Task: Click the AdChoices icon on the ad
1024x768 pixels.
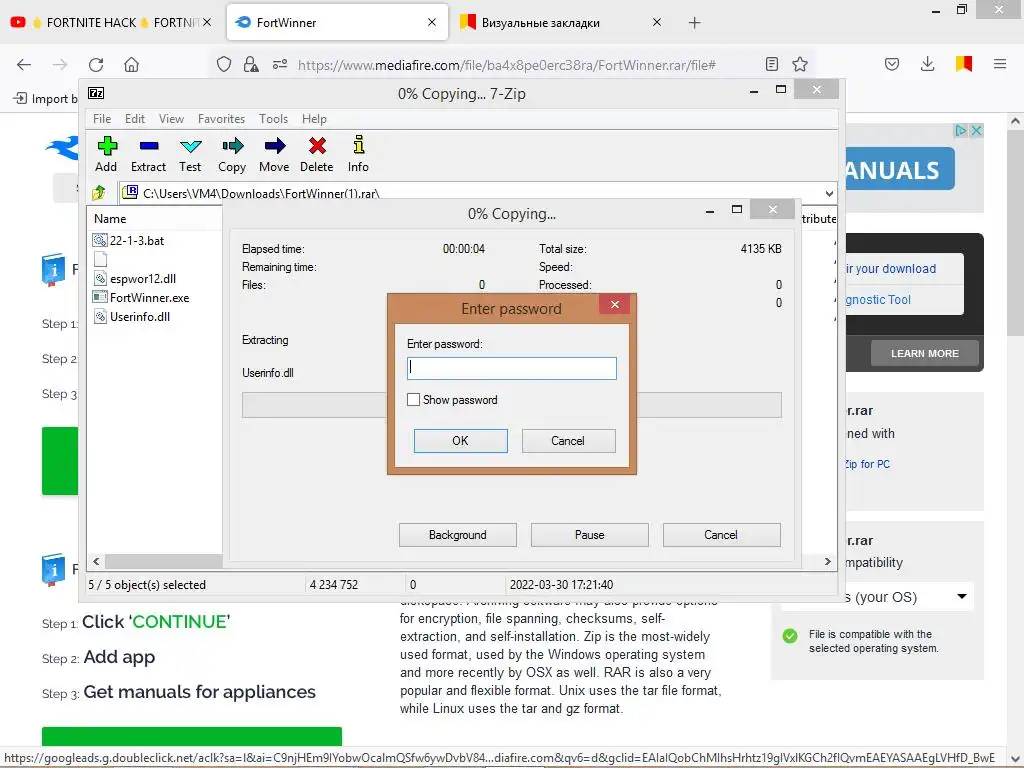Action: [961, 131]
